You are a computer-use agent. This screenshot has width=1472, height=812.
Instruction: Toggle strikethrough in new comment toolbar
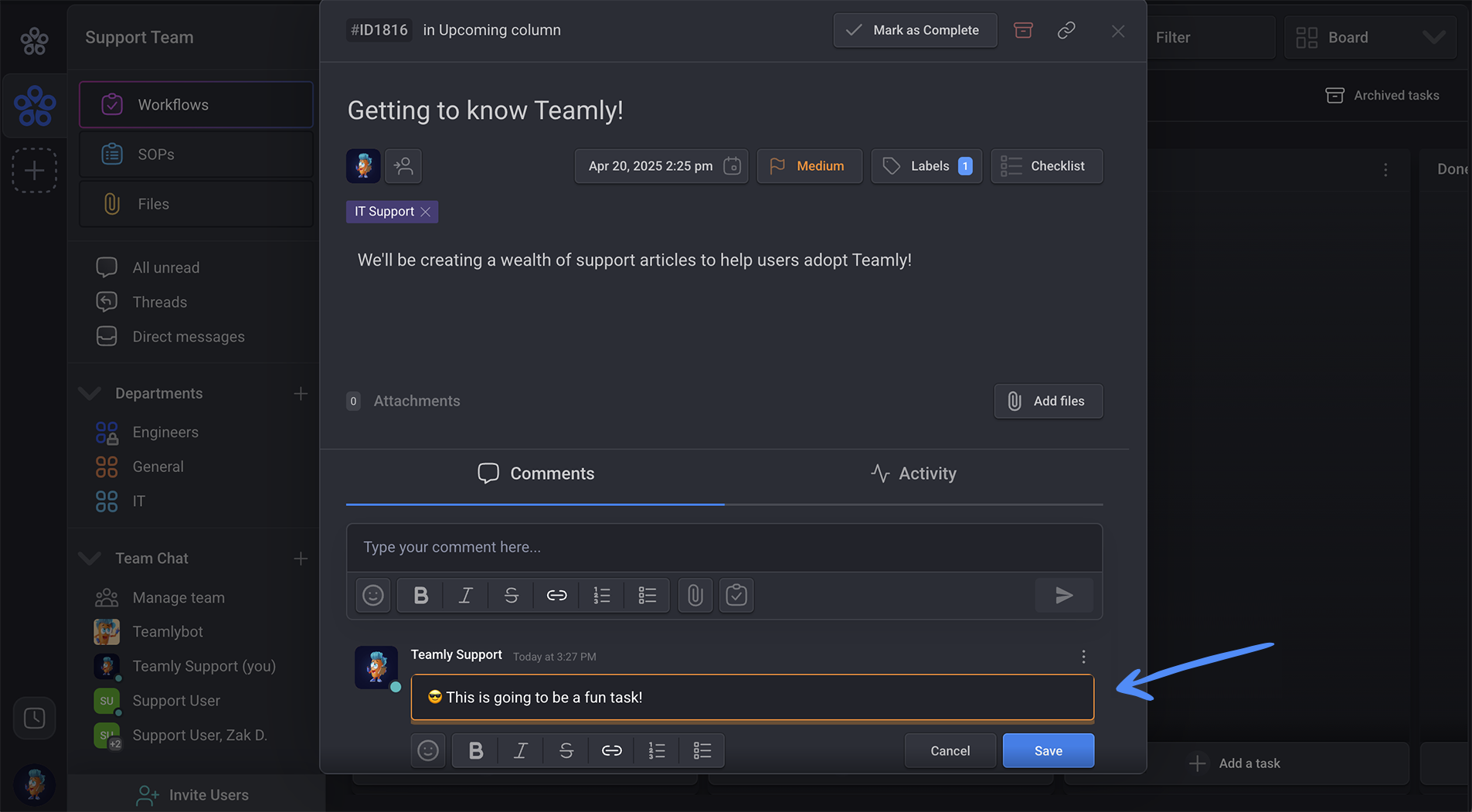511,595
